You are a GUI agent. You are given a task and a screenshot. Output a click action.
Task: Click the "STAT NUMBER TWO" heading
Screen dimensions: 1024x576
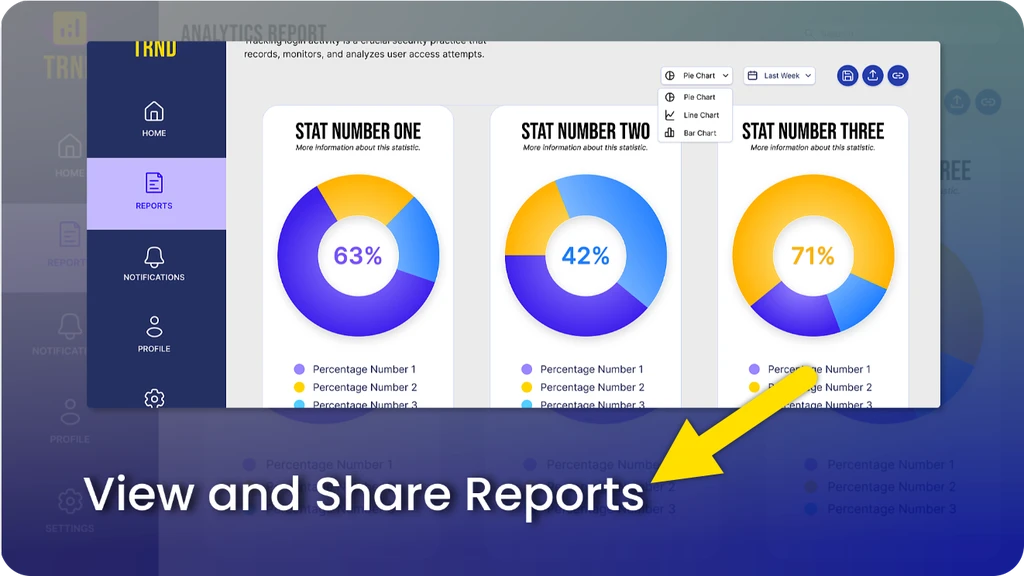[585, 131]
